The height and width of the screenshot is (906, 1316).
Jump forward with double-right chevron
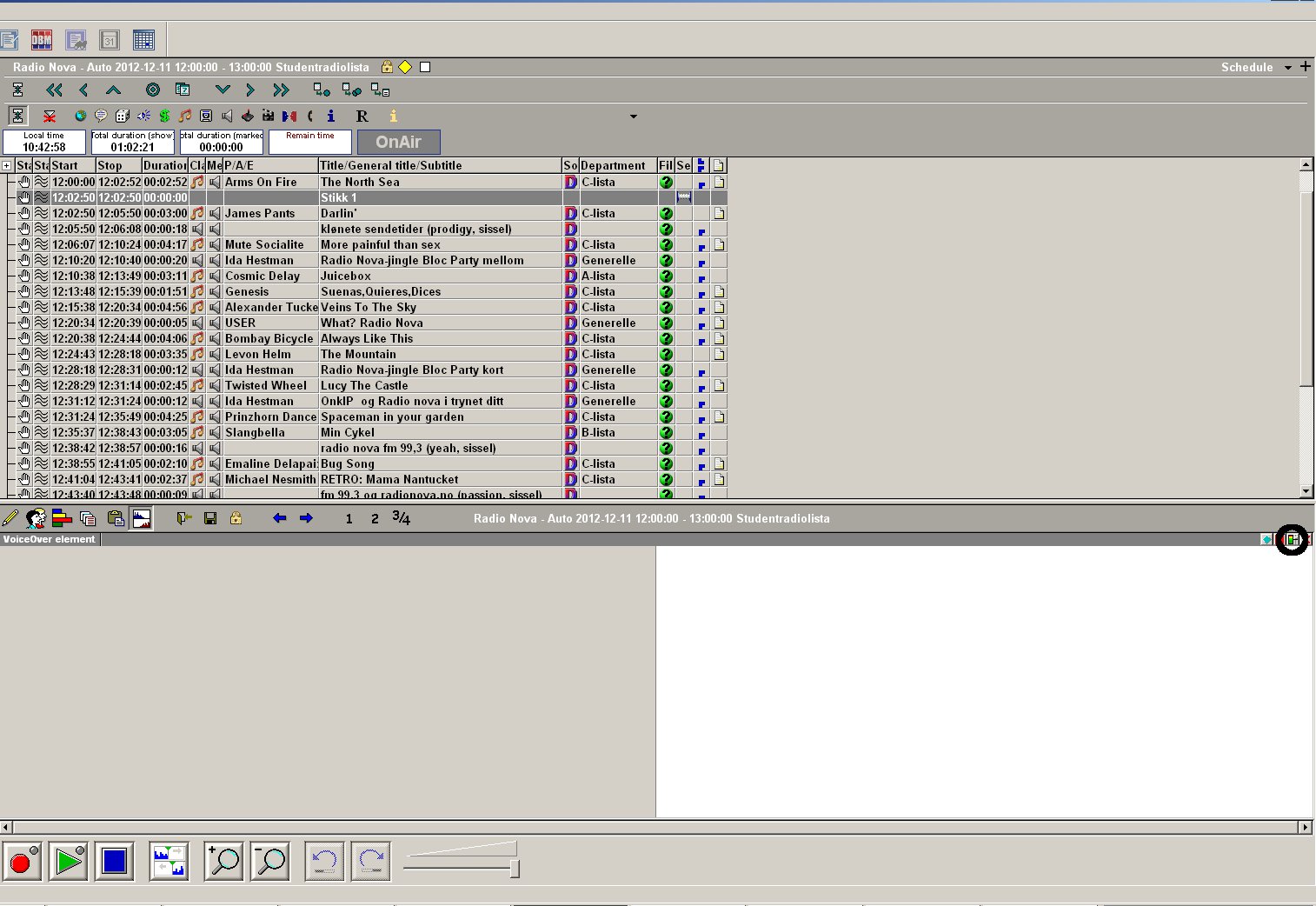pos(280,90)
